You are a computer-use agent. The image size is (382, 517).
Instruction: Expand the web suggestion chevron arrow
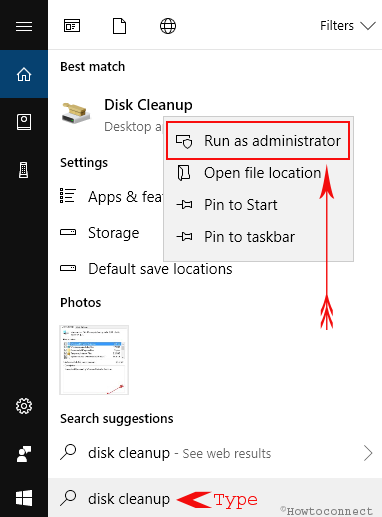[x=368, y=453]
